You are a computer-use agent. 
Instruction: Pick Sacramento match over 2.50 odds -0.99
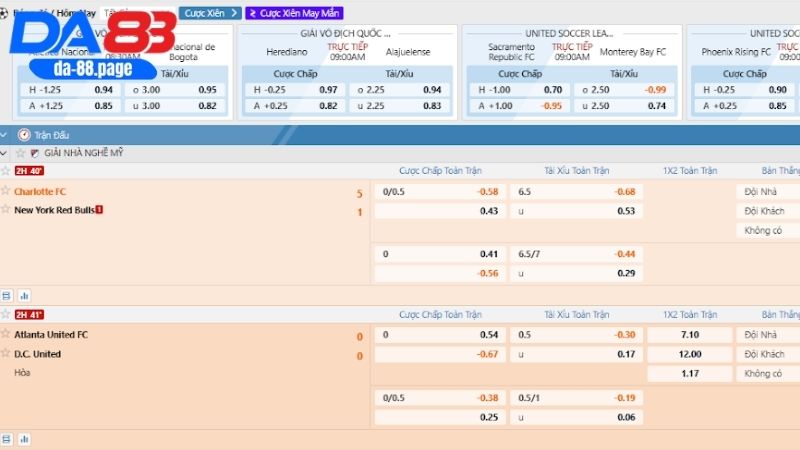click(624, 90)
